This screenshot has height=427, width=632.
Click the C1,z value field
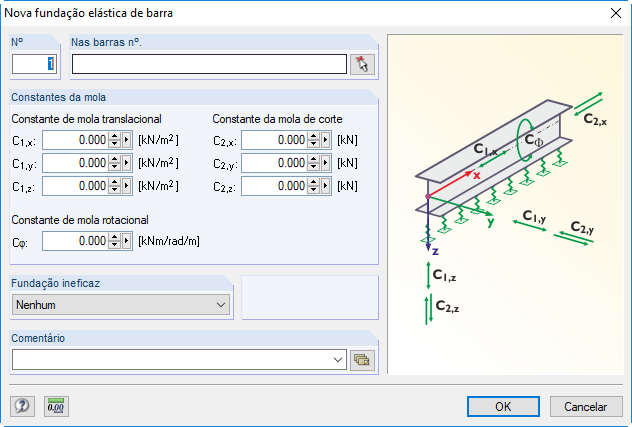[75, 186]
